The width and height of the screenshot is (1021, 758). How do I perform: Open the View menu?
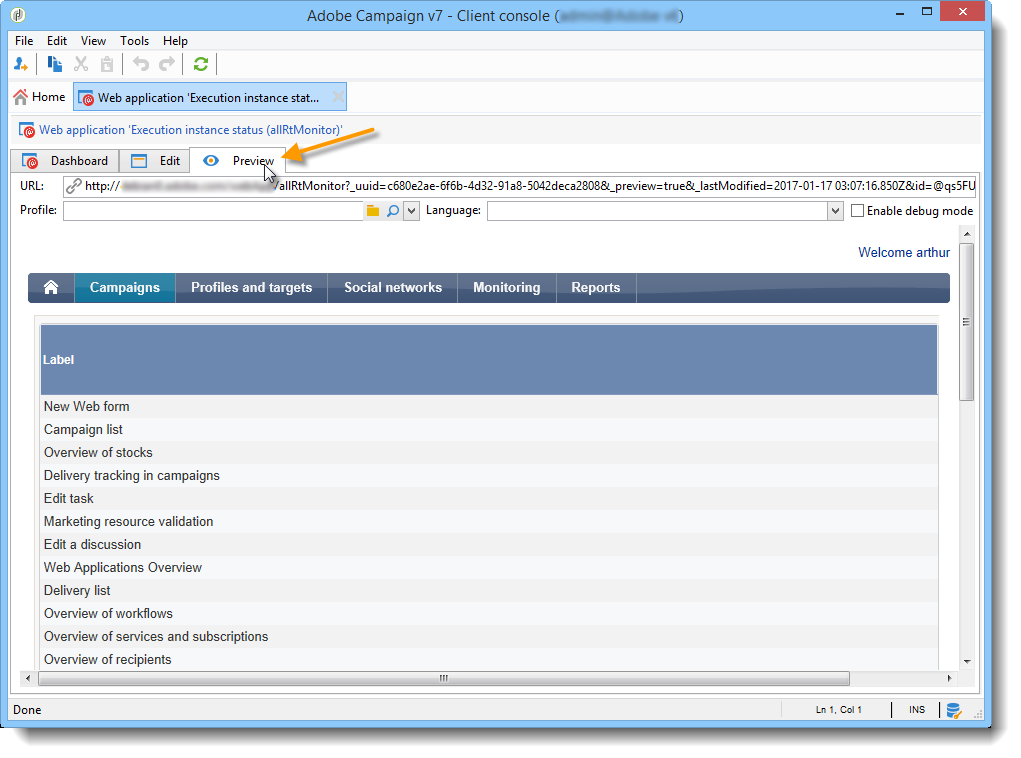click(x=93, y=40)
